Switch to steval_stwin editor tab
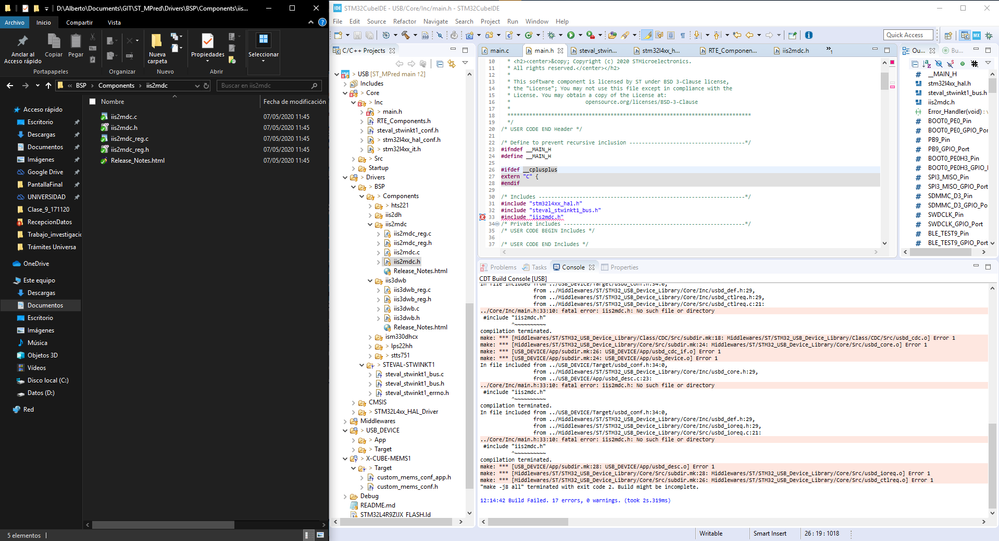 (x=593, y=50)
